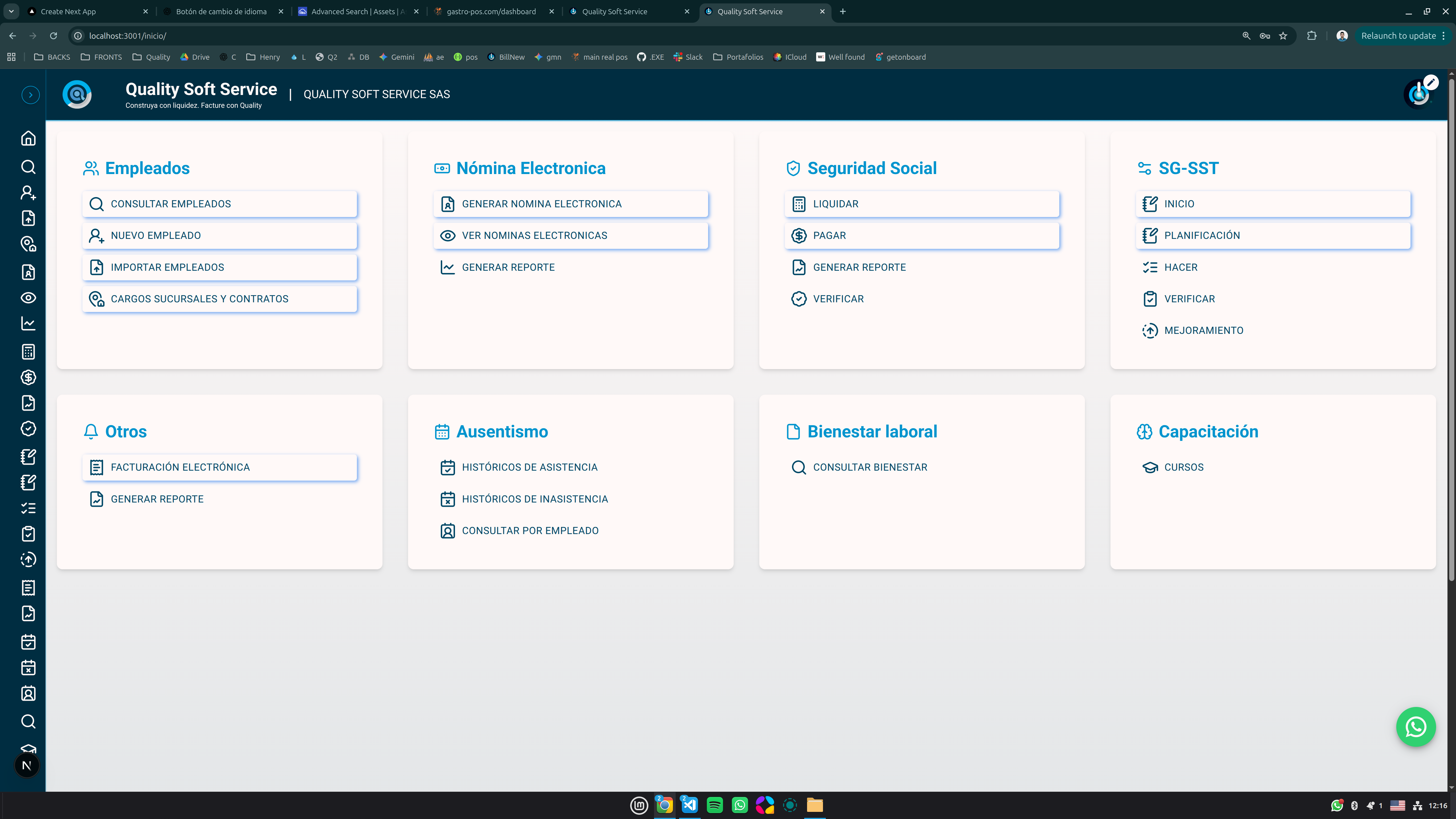
Task: Click FACTURACIÓN ELECTRÓNICA button
Action: pyautogui.click(x=220, y=468)
